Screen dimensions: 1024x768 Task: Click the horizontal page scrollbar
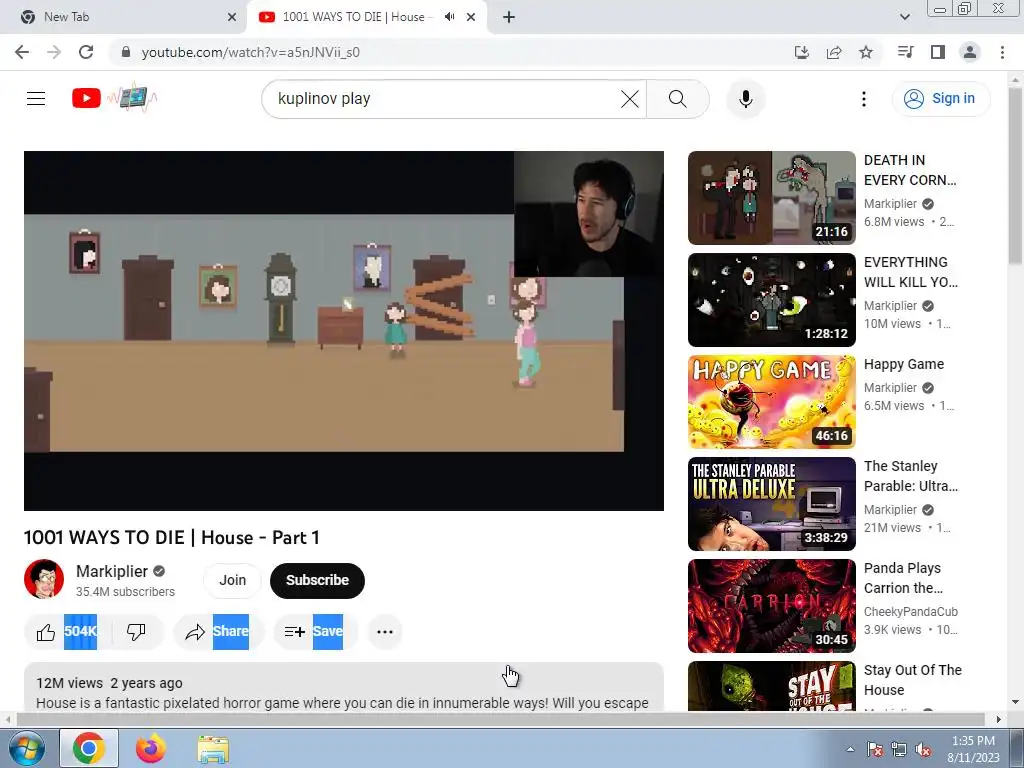(x=500, y=720)
